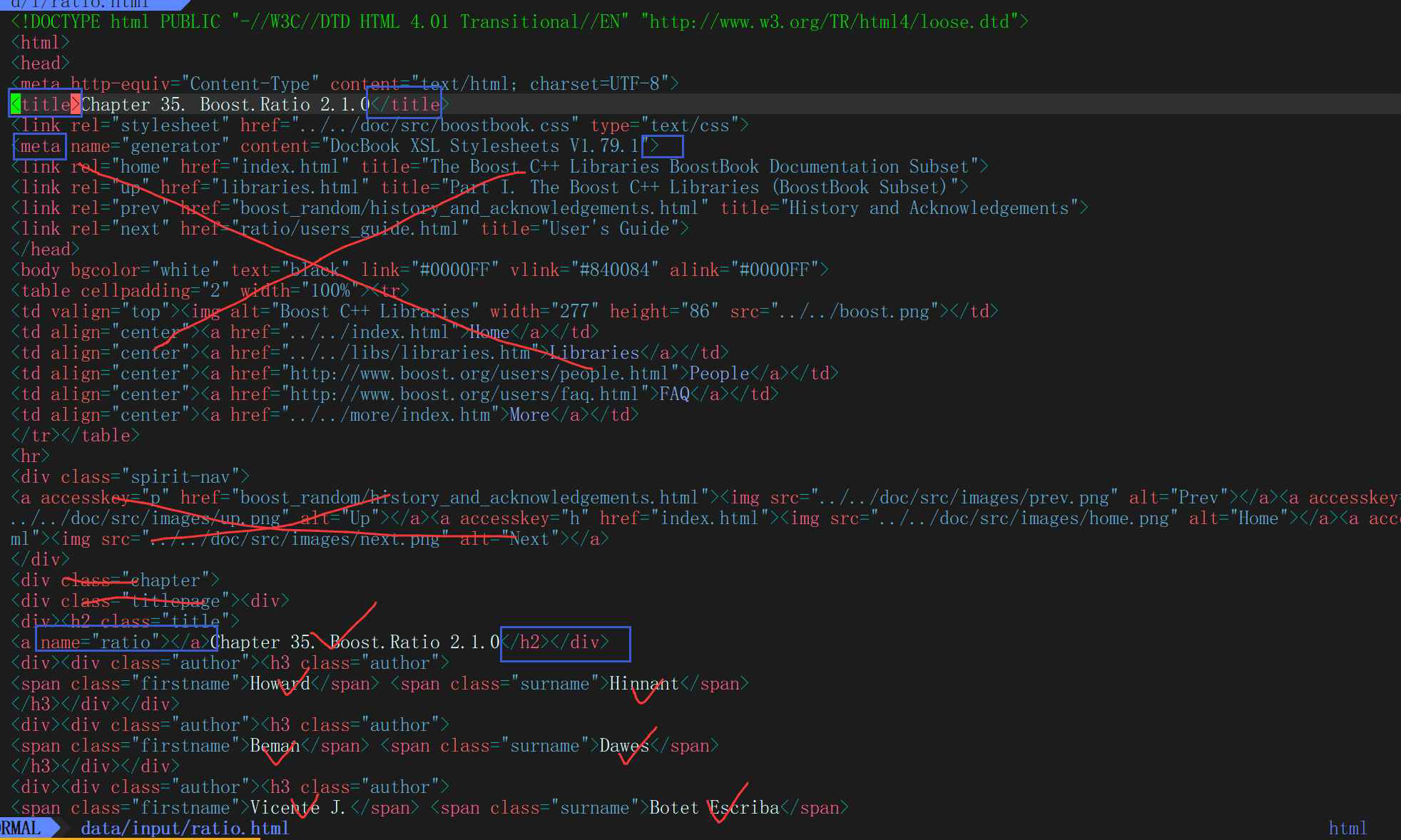The height and width of the screenshot is (840, 1401).
Task: Click the html filetype label in the statusline
Action: 1347,828
